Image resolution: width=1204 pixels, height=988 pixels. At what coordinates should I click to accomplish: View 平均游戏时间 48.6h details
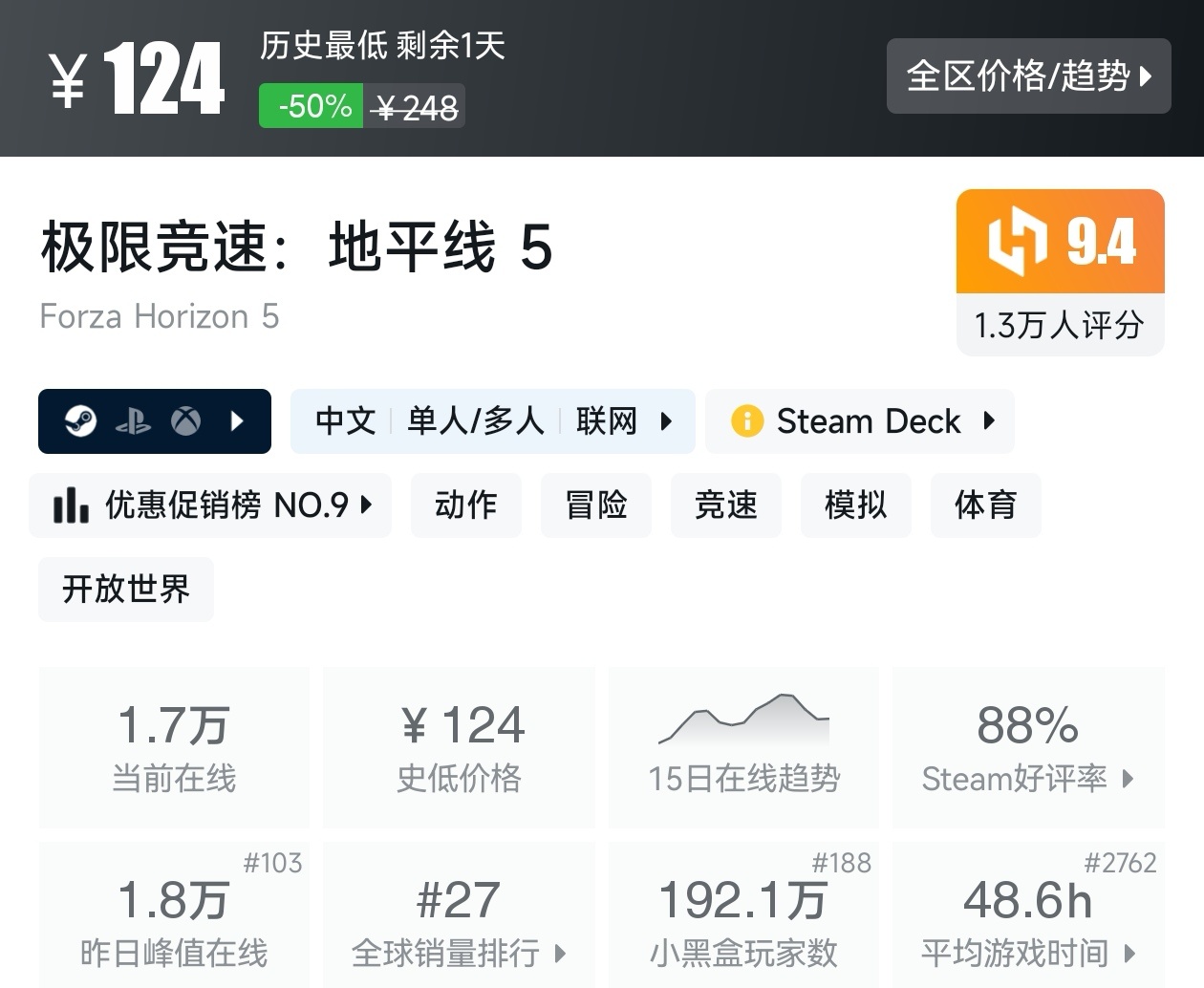click(1028, 920)
